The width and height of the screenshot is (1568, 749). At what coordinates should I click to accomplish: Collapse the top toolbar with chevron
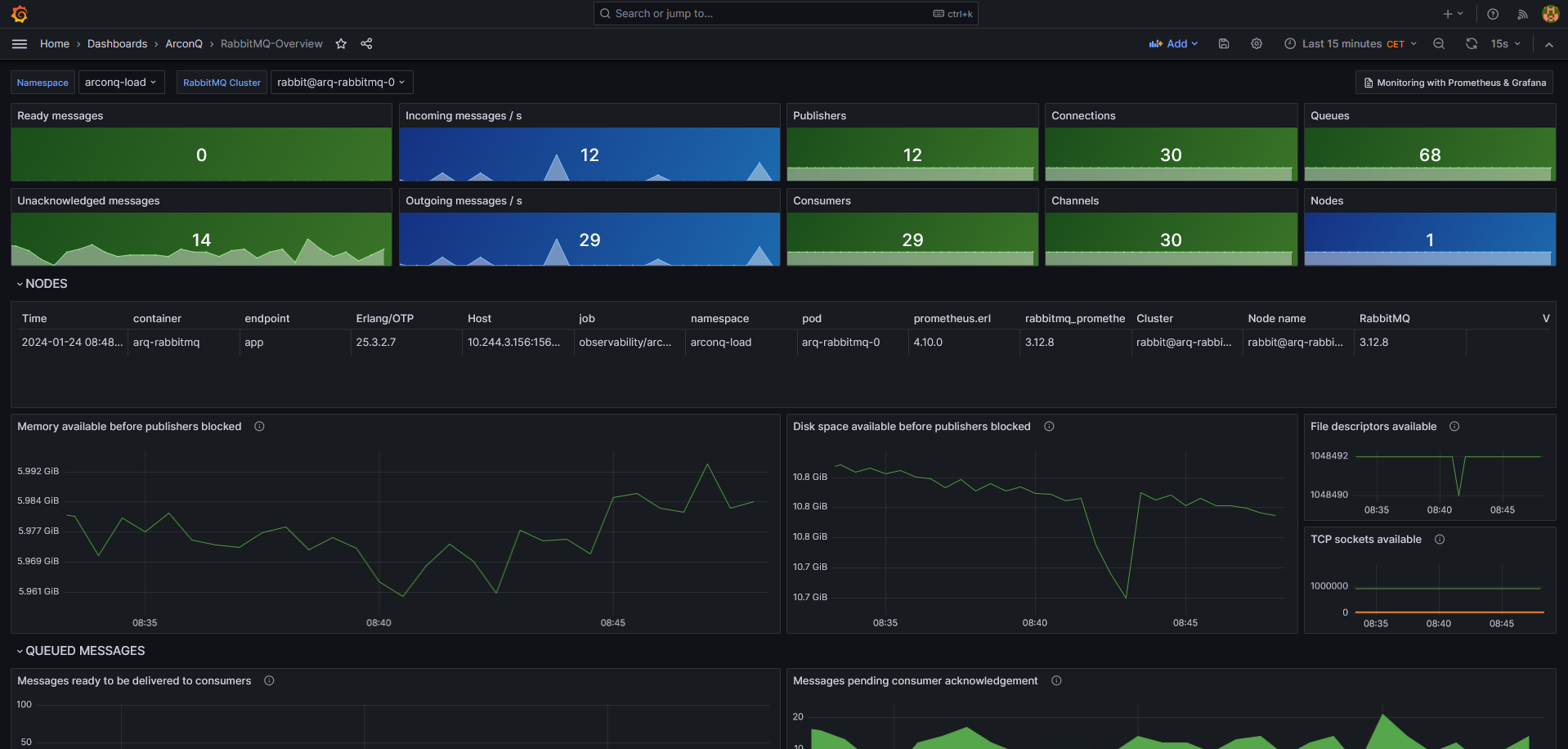pos(1549,44)
